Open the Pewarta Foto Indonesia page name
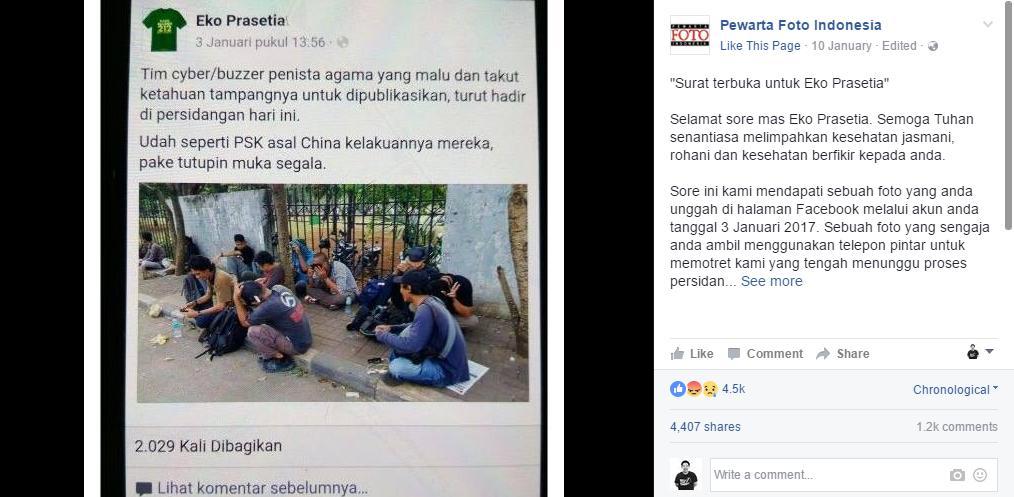The height and width of the screenshot is (497, 1014). (x=801, y=25)
